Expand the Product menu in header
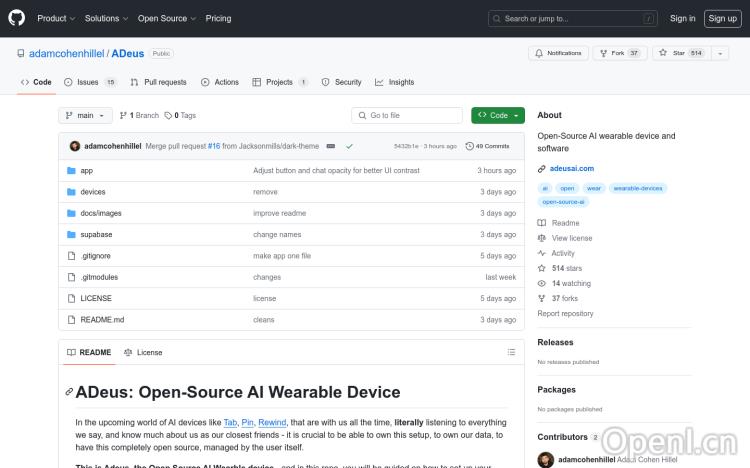The image size is (750, 468). (x=56, y=18)
